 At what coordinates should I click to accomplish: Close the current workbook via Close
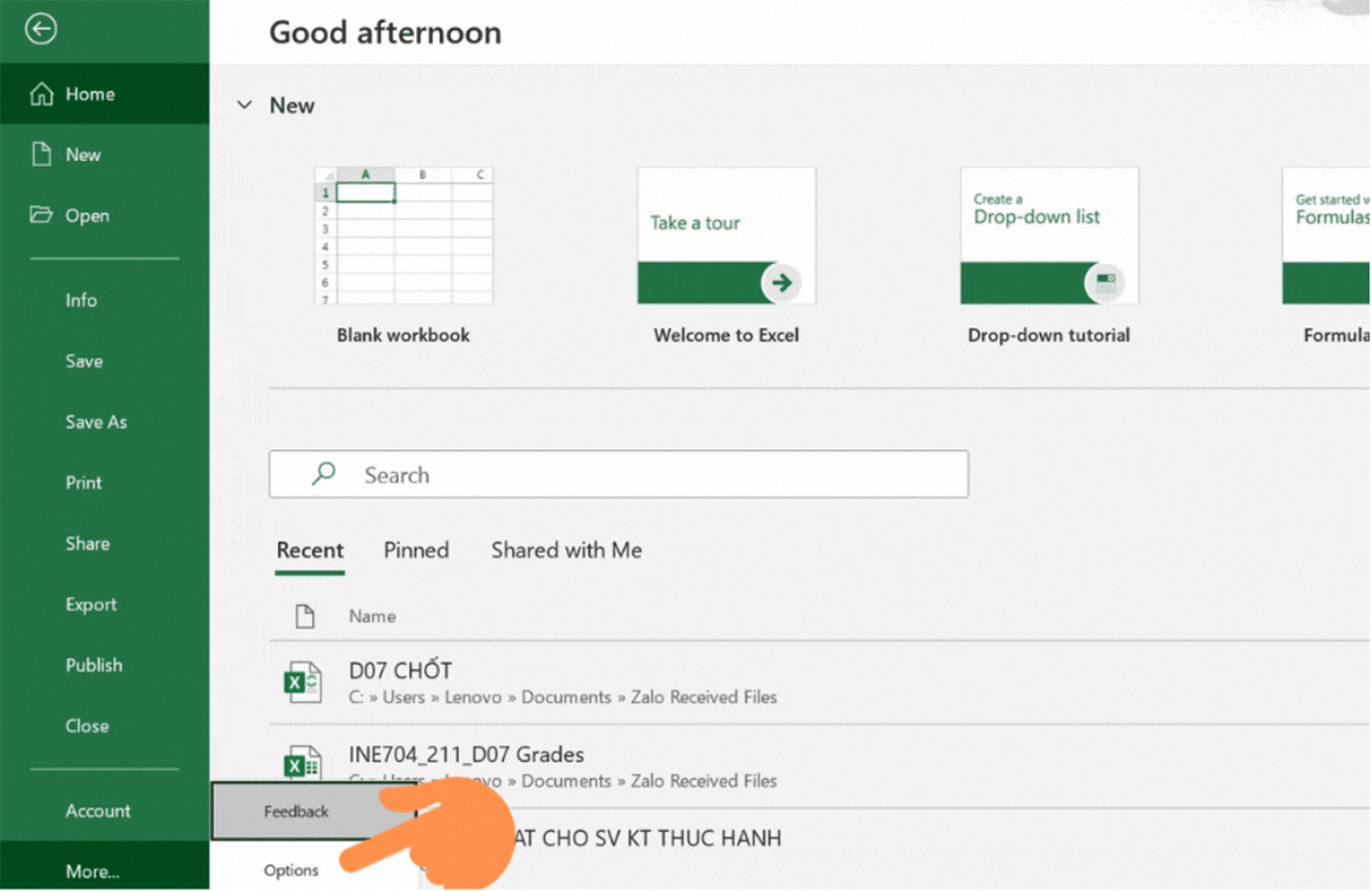(x=87, y=726)
